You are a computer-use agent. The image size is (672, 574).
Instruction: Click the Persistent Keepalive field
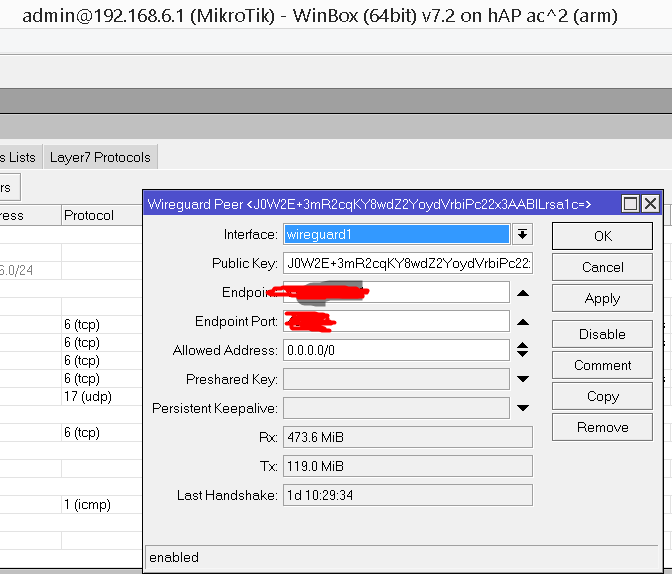pos(396,408)
